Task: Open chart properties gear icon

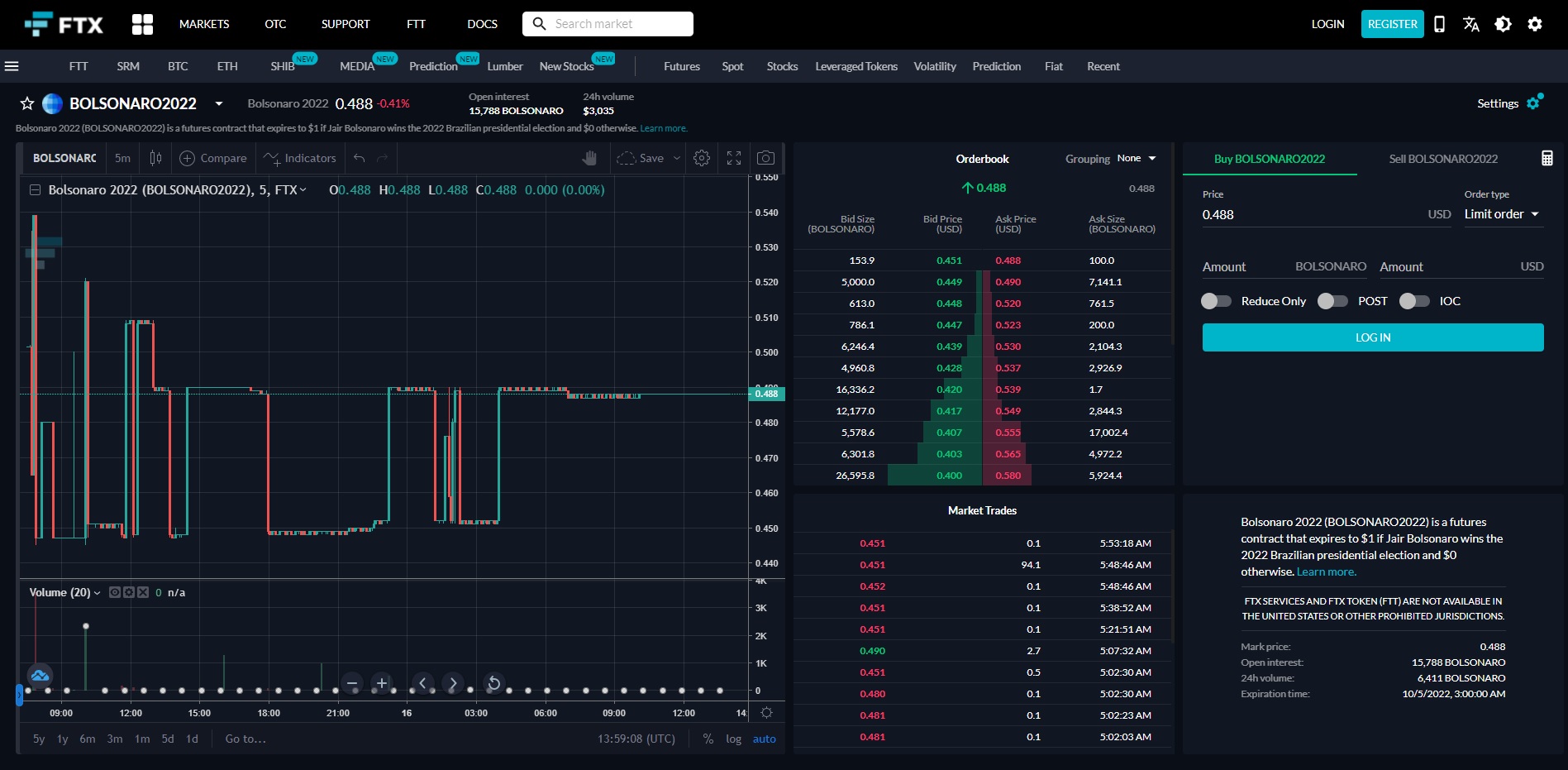Action: tap(702, 158)
